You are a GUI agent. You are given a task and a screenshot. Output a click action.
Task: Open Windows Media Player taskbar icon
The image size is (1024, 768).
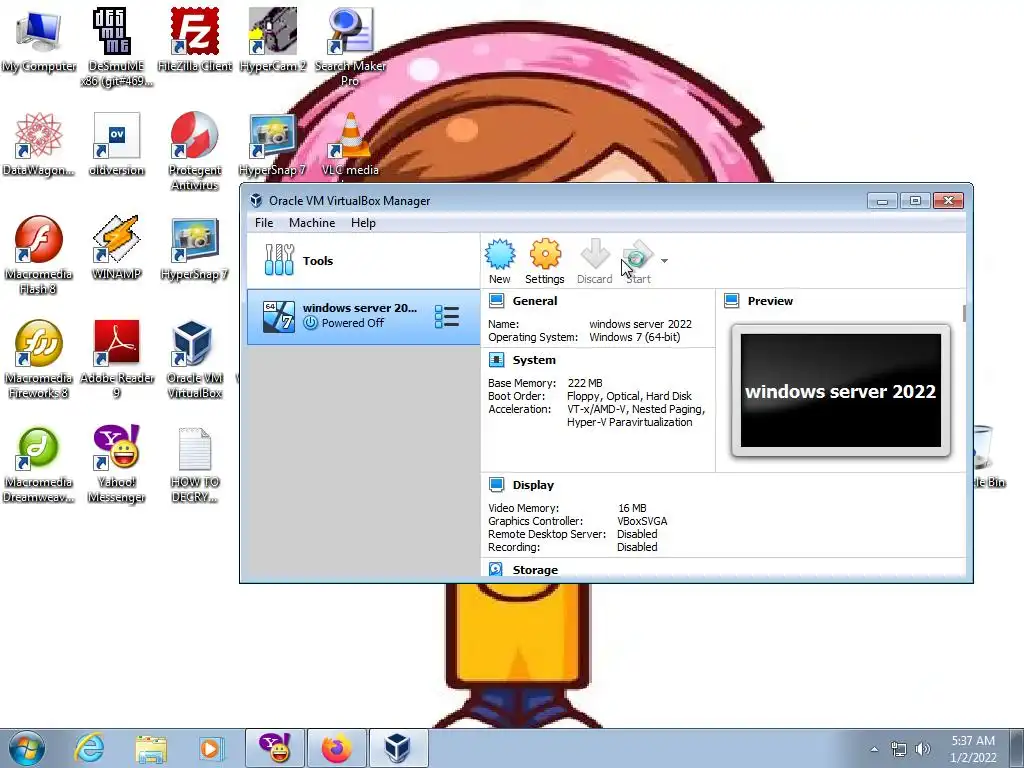[210, 748]
